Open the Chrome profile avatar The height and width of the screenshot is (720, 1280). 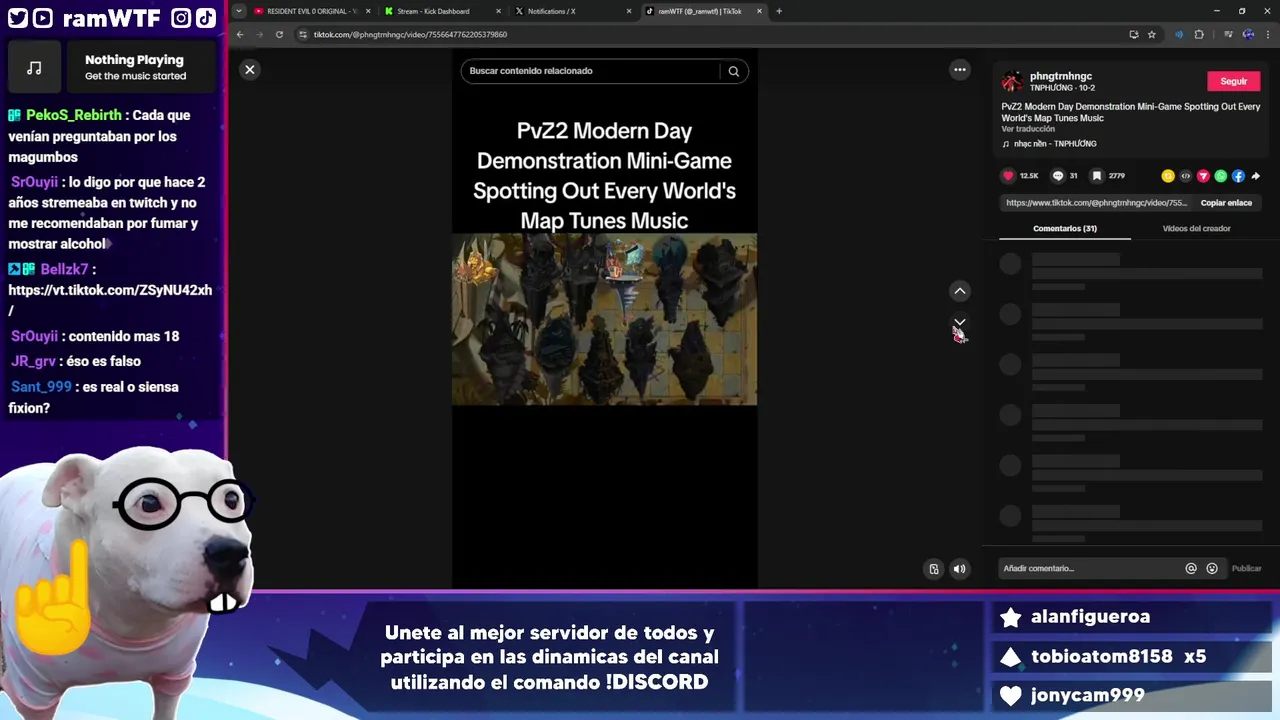point(1248,34)
